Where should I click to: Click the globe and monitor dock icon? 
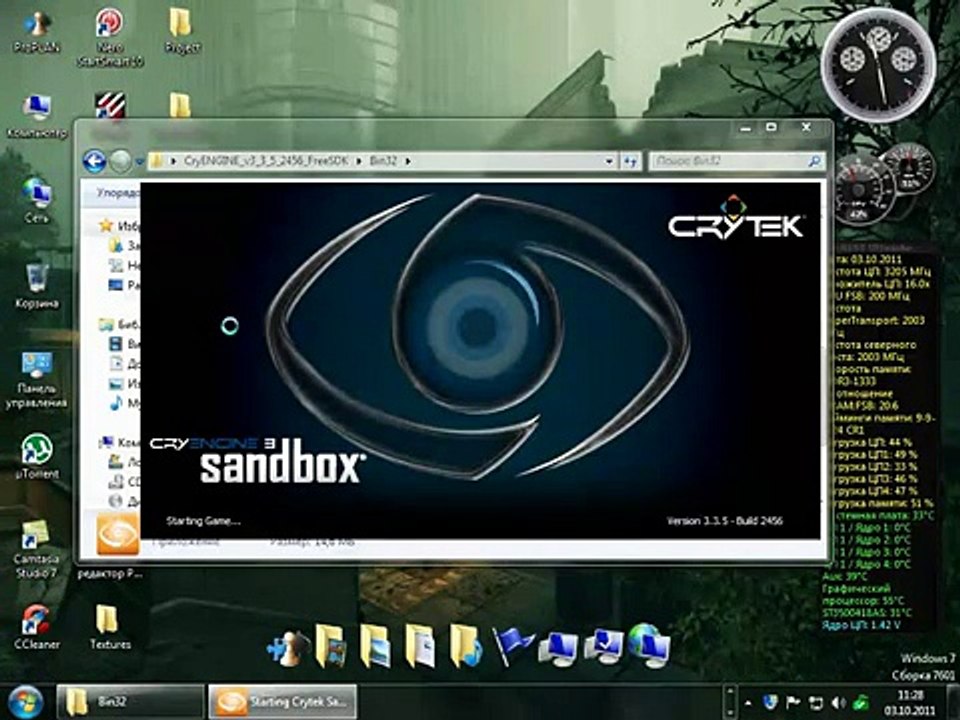(648, 645)
